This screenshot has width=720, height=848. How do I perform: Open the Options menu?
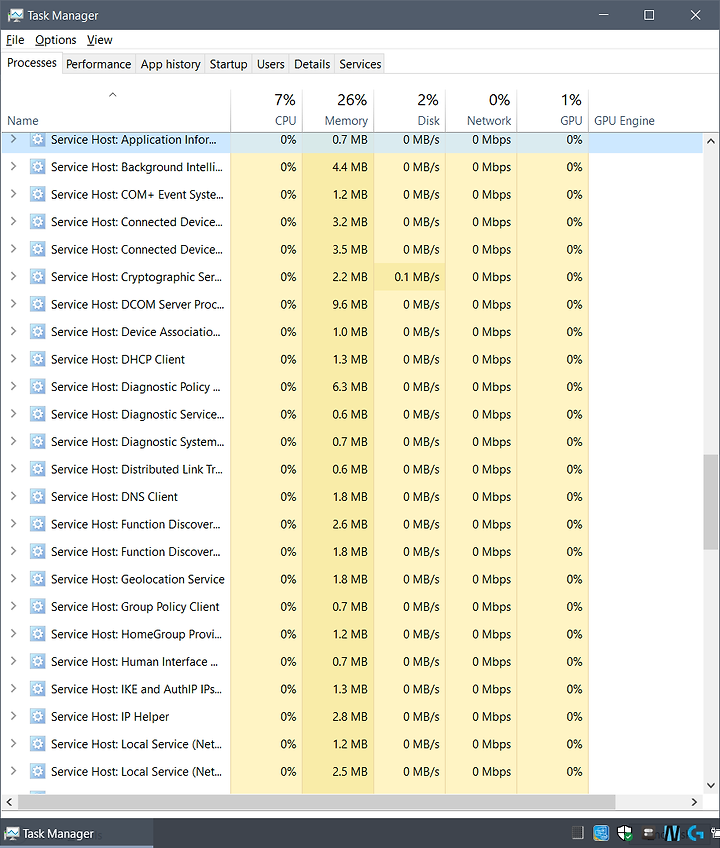coord(56,40)
